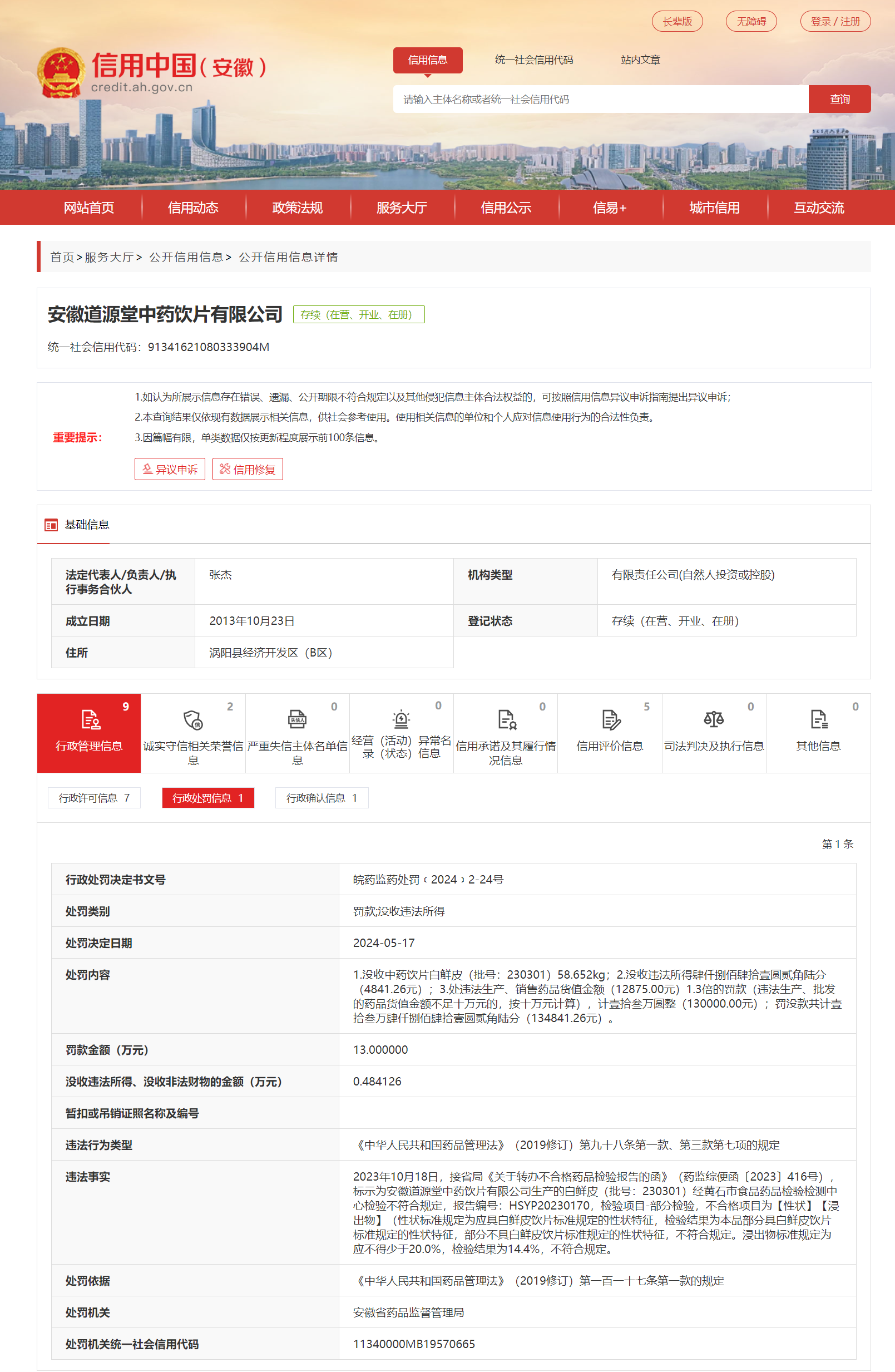Click the 第 1 条 record counter
Screen dimensions: 895x1372
tap(837, 844)
